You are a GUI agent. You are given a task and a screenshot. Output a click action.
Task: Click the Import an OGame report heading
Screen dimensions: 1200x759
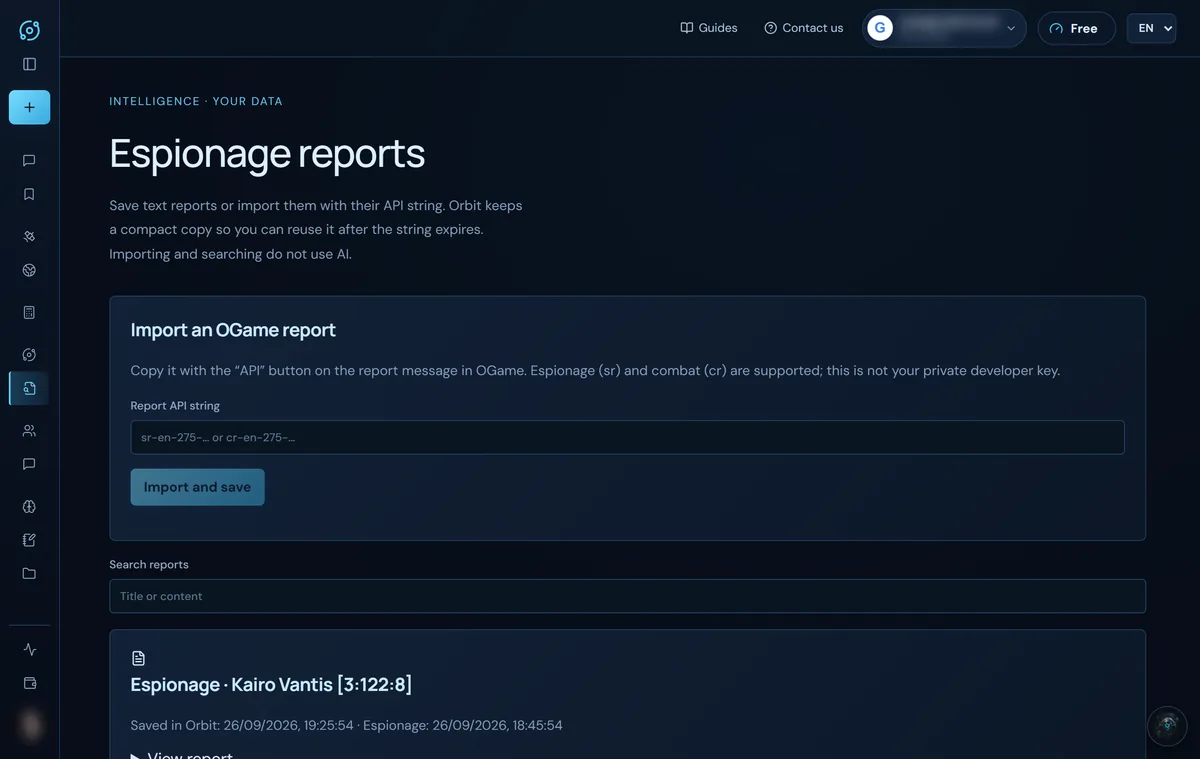(233, 330)
